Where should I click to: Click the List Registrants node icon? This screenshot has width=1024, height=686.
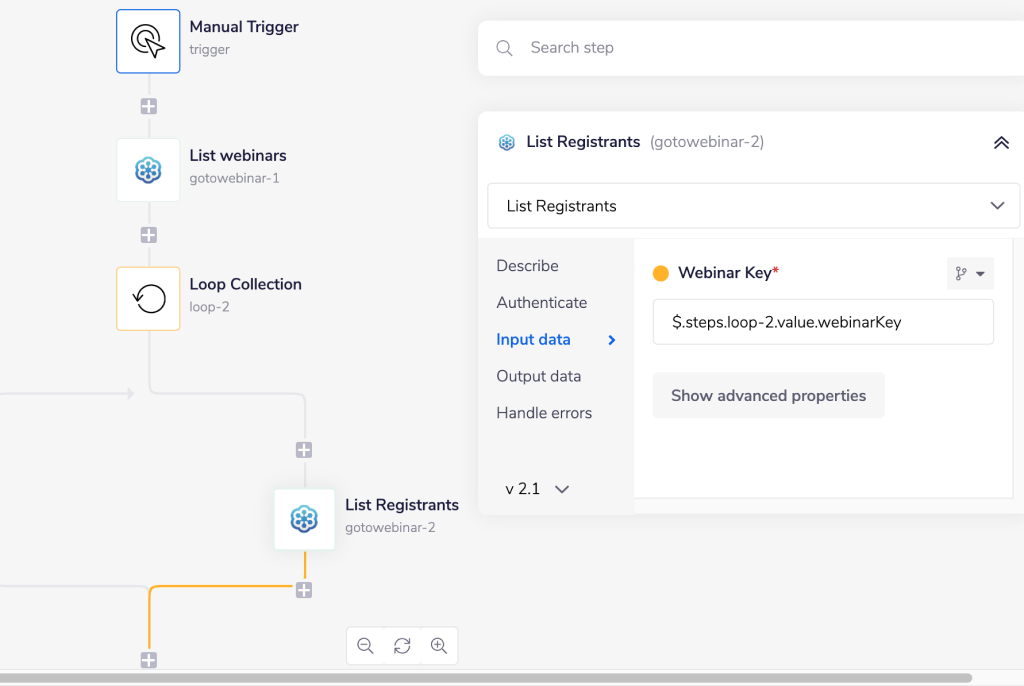(304, 519)
